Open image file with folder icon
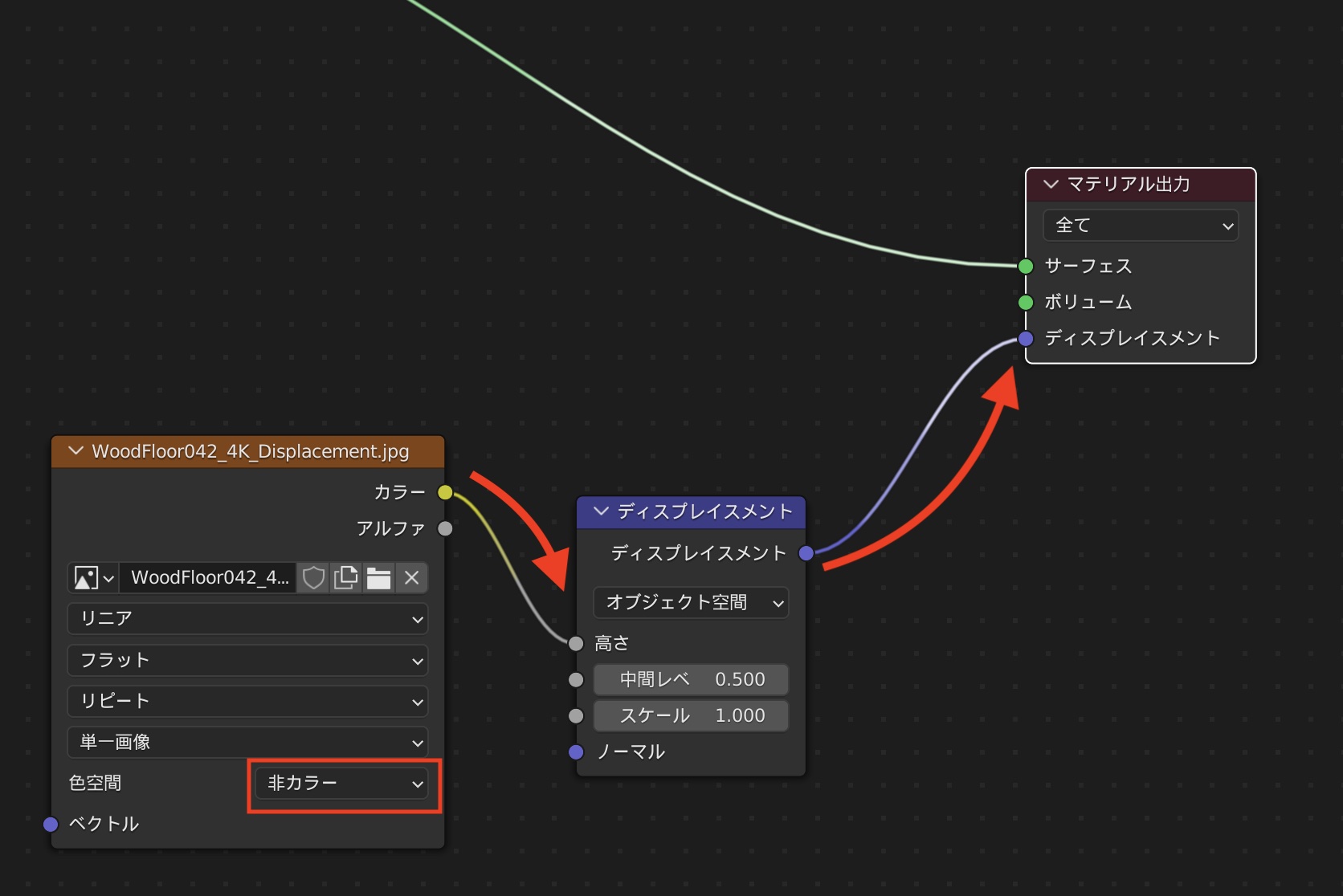Screen dimensions: 1343x896 (x=378, y=578)
